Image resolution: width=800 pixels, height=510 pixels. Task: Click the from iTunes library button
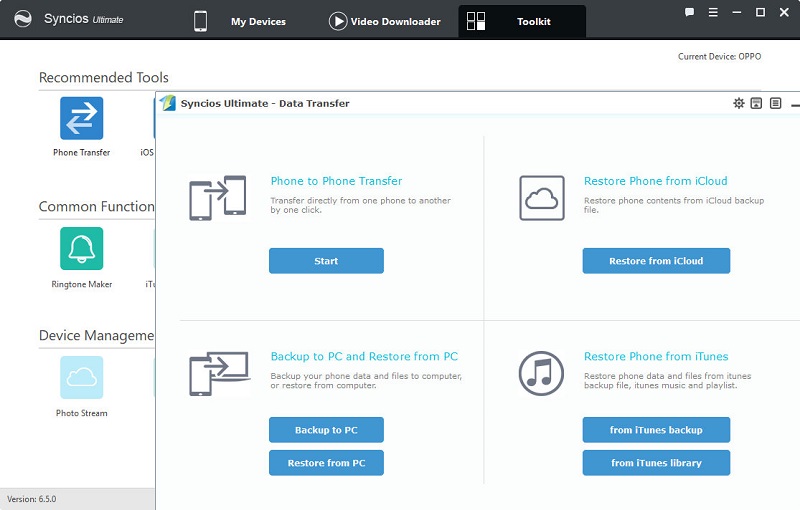click(656, 463)
